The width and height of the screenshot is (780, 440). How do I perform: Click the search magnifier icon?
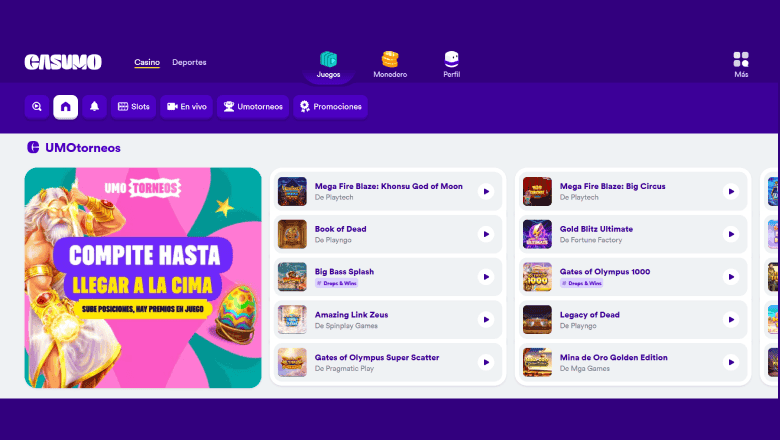(x=37, y=106)
